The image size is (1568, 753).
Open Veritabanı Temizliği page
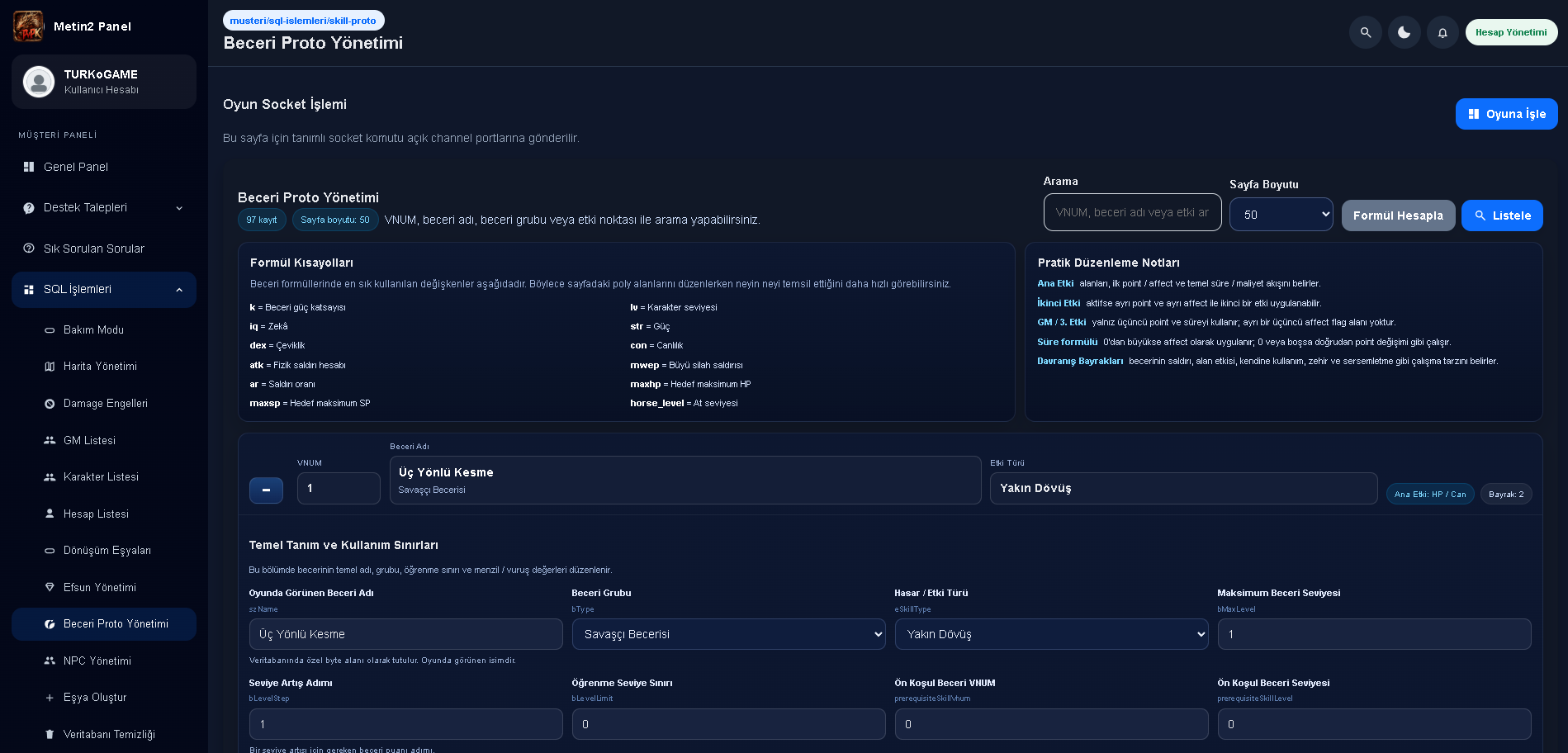[x=104, y=734]
